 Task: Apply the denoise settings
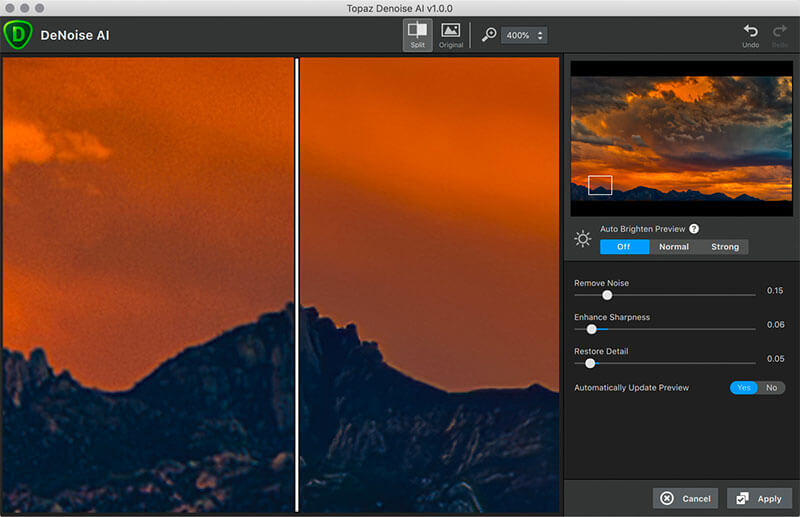[x=759, y=498]
